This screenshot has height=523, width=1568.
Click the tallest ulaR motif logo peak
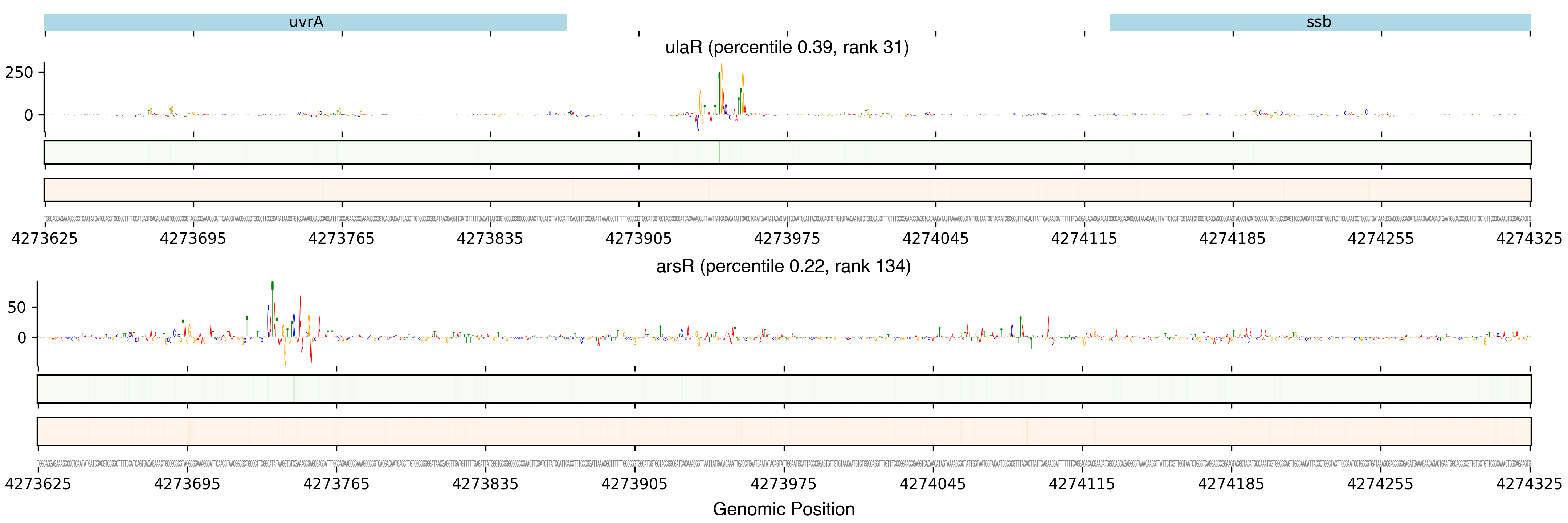[721, 85]
